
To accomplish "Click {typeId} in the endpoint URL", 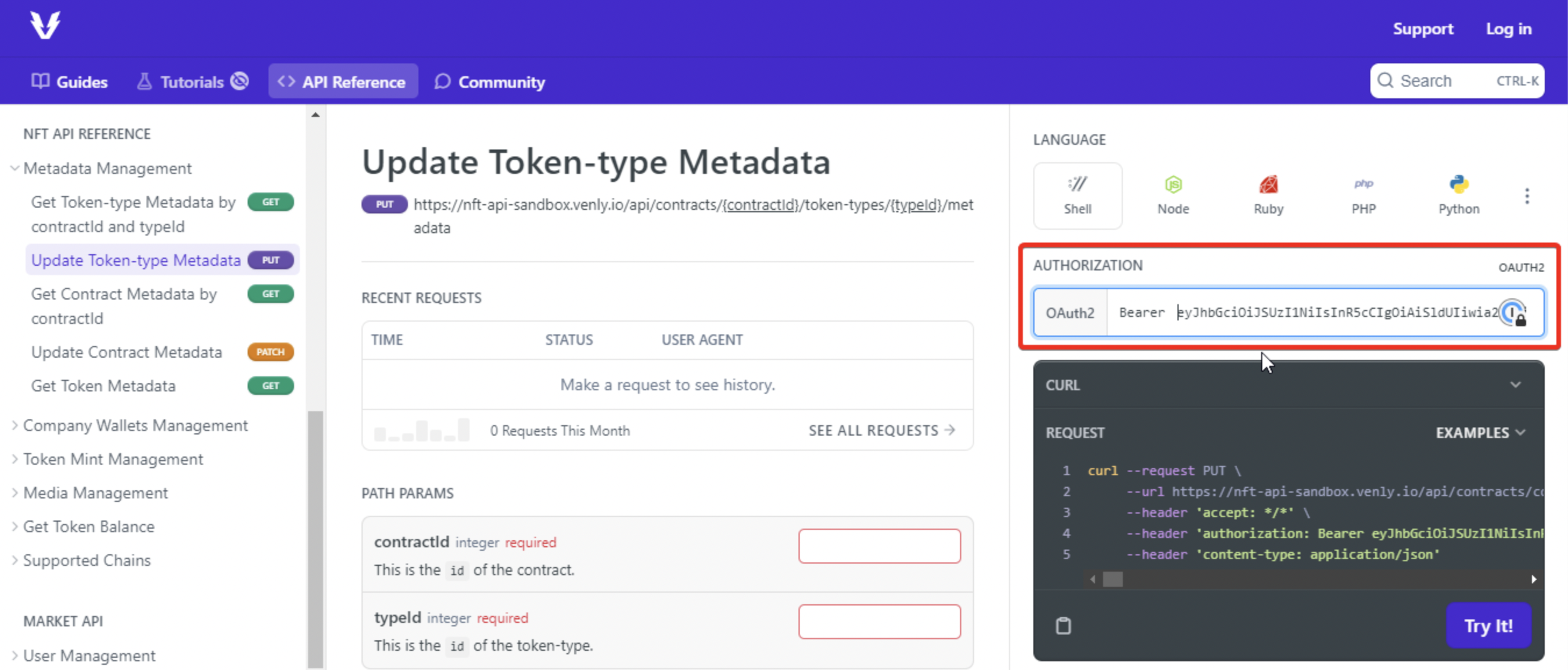I will 915,205.
